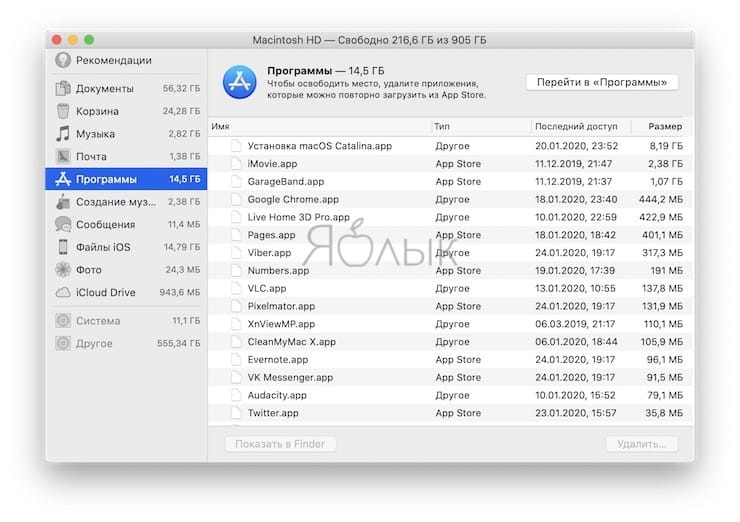Screen dimensions: 740x522
Task: Click the Перейти в «Программы» button
Action: (x=602, y=82)
